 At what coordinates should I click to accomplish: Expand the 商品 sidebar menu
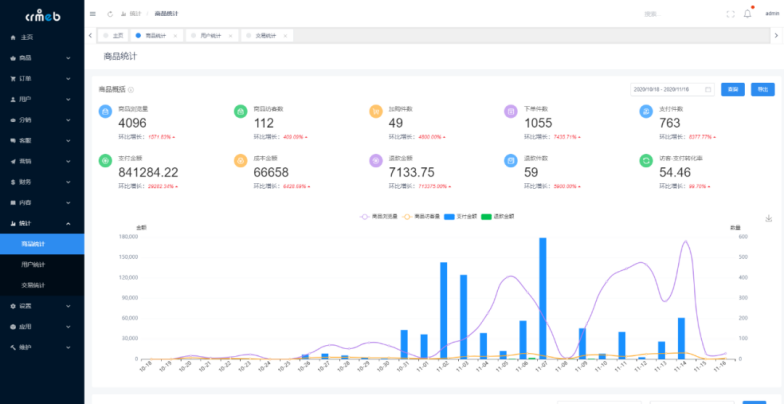click(42, 58)
